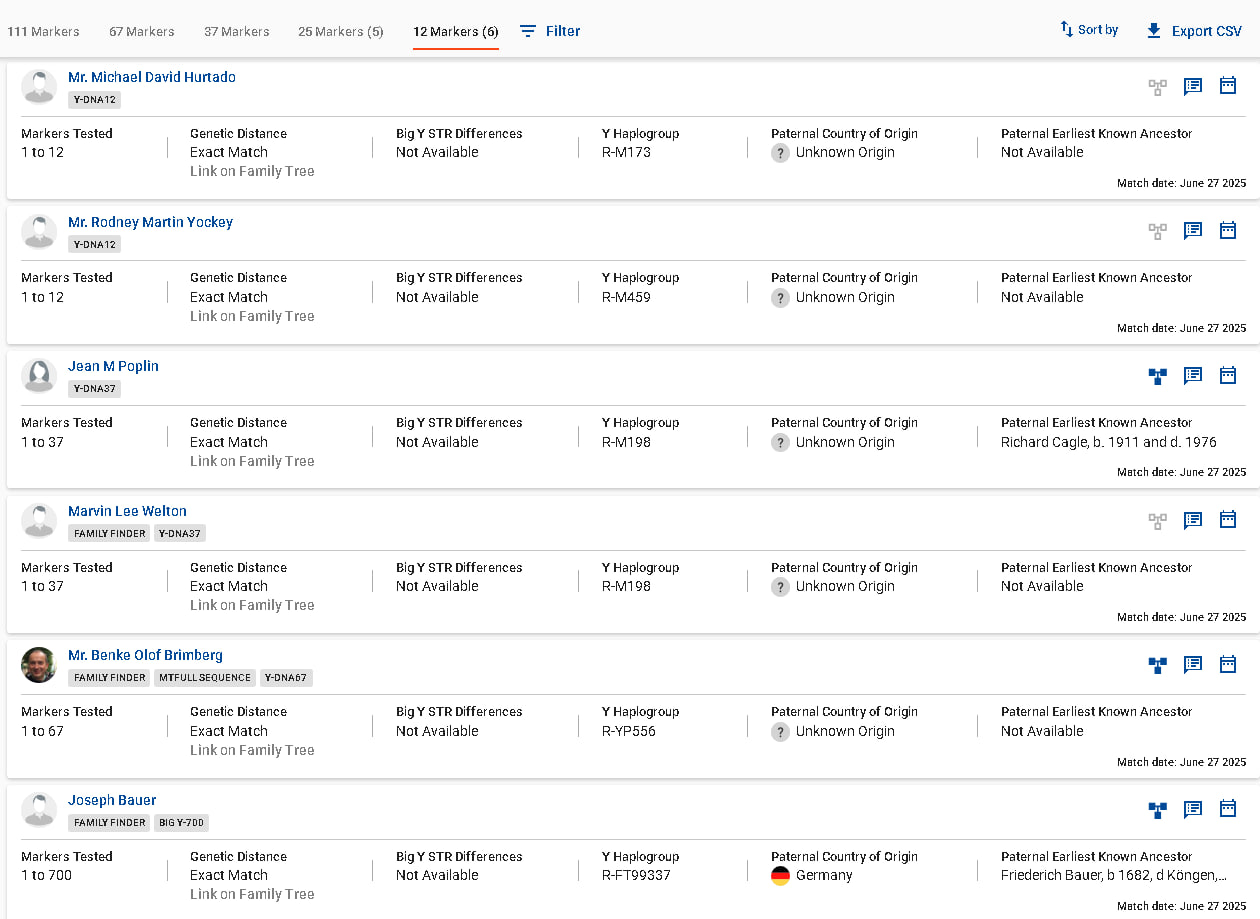Click Unknown Origin question icon for Marvin Welton

[780, 587]
